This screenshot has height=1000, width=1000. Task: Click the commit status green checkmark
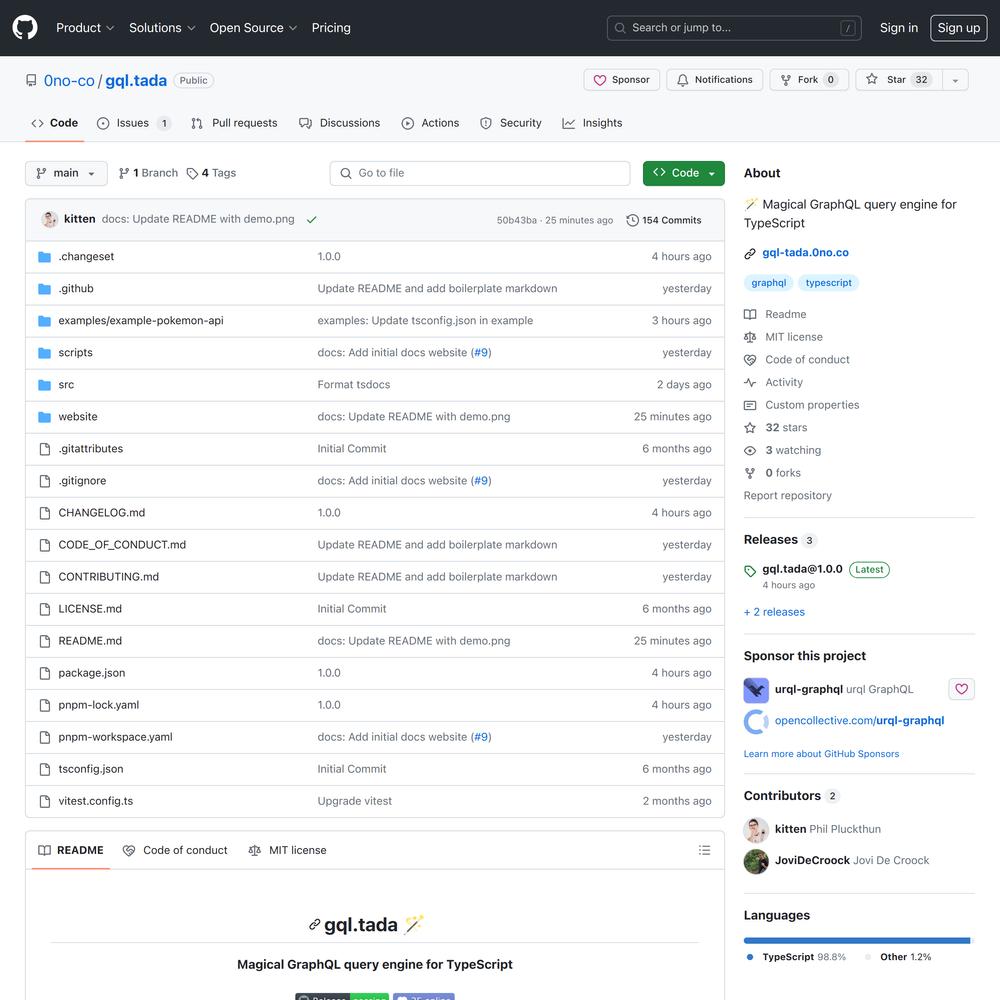311,219
